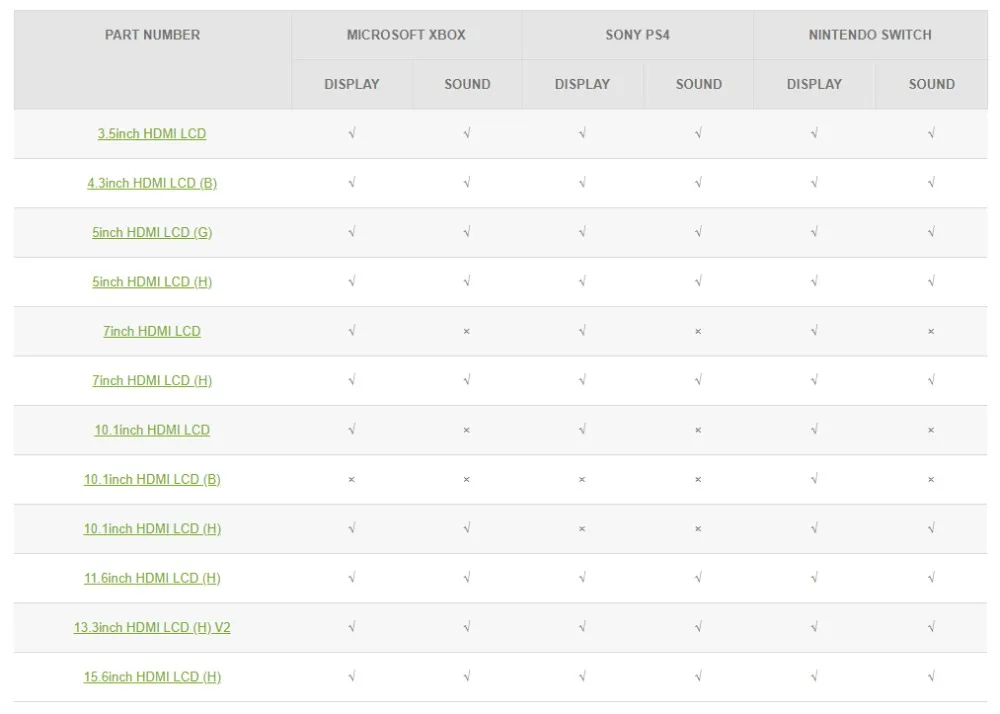Click PS4 display check for 13.3inch HDMI LCD (H) V2
Viewport: 1000px width, 714px height.
tap(582, 627)
